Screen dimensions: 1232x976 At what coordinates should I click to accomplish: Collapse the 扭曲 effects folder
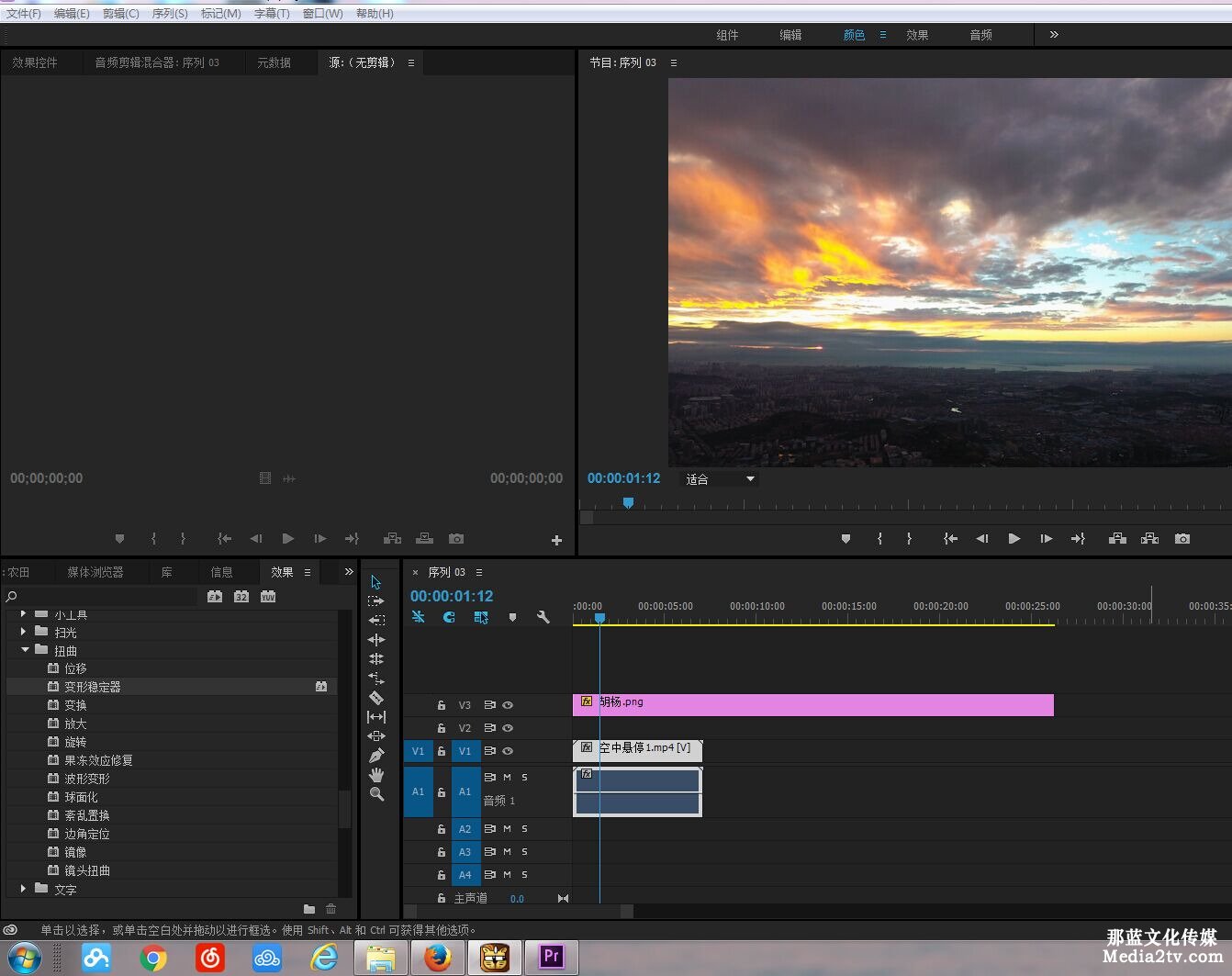coord(25,650)
